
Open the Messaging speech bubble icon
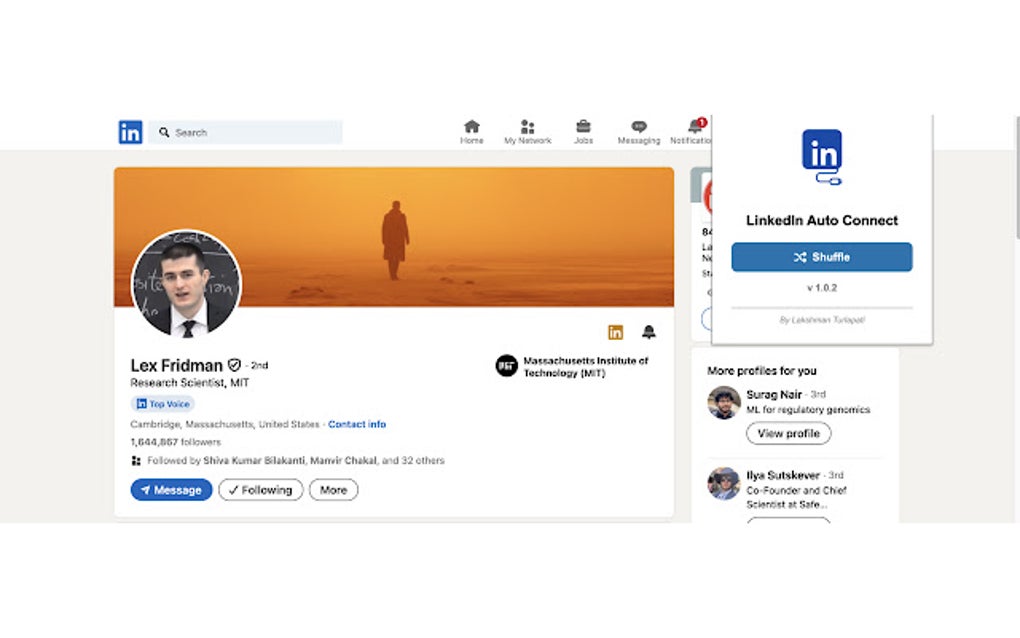coord(639,130)
